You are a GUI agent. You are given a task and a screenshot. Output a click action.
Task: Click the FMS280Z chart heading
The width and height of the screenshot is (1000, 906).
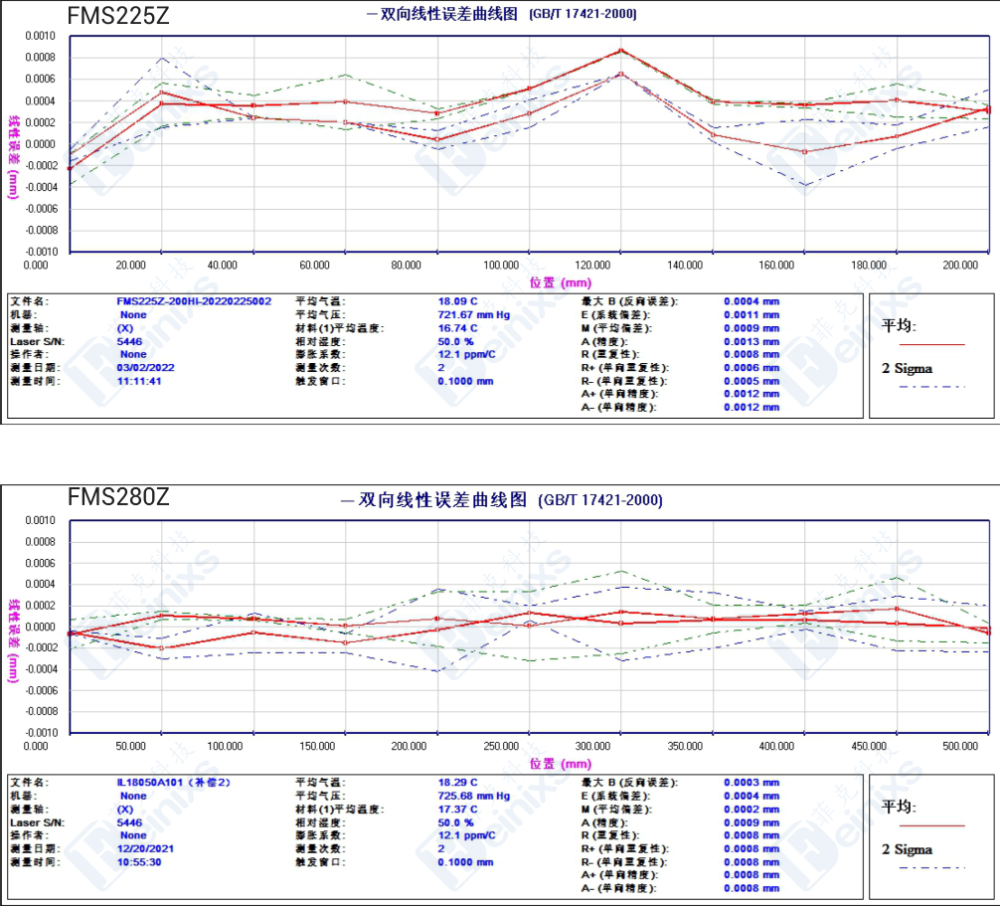pyautogui.click(x=118, y=497)
